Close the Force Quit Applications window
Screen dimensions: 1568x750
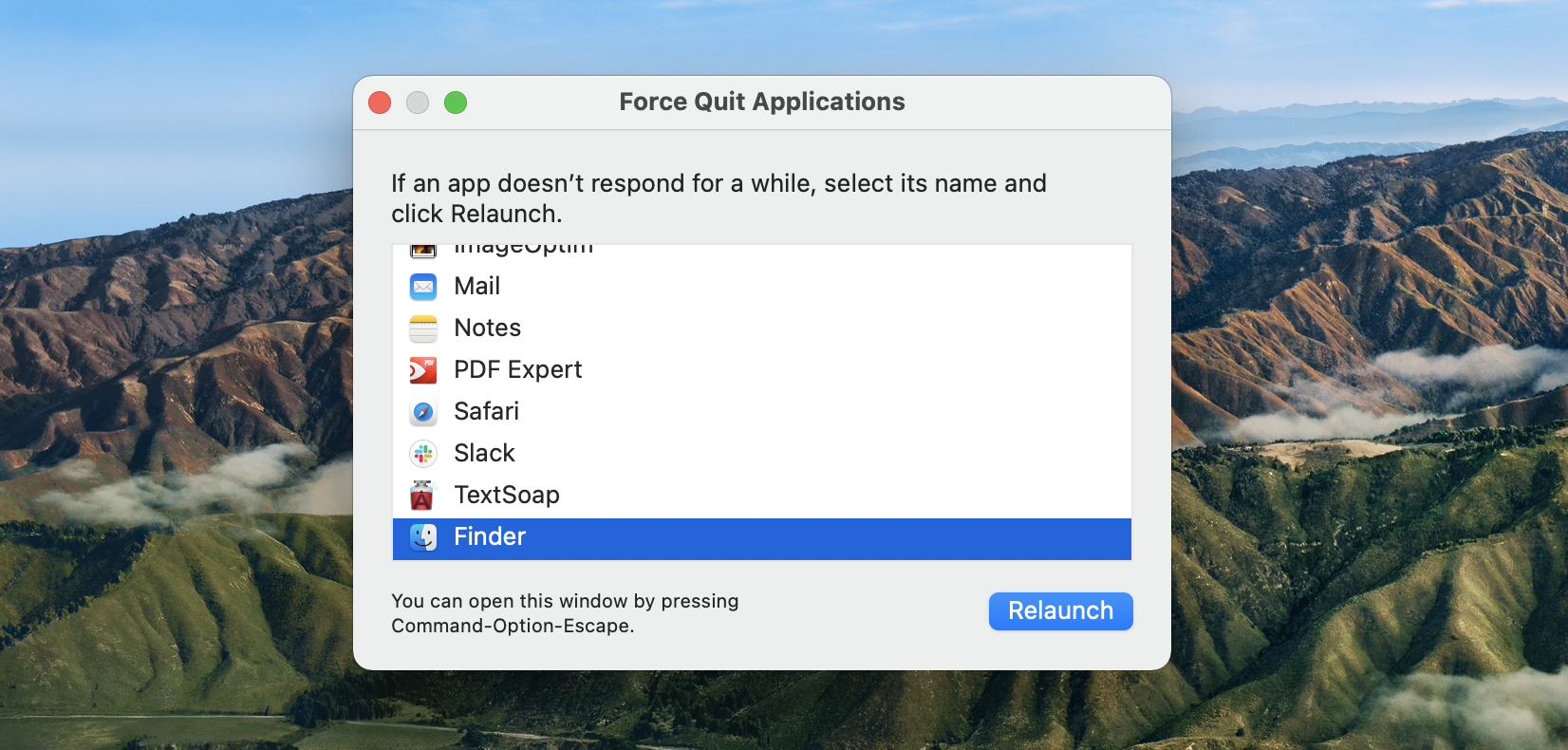click(x=380, y=103)
